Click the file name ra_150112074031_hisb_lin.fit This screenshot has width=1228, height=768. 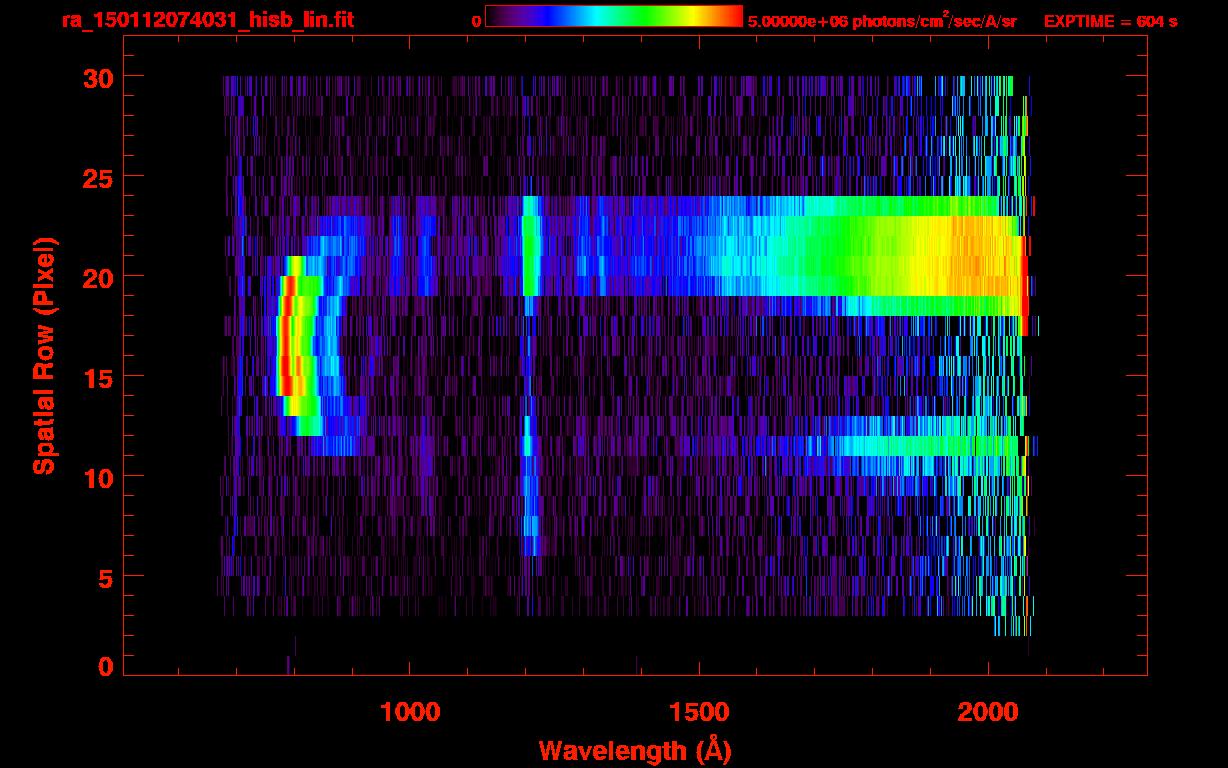coord(206,20)
